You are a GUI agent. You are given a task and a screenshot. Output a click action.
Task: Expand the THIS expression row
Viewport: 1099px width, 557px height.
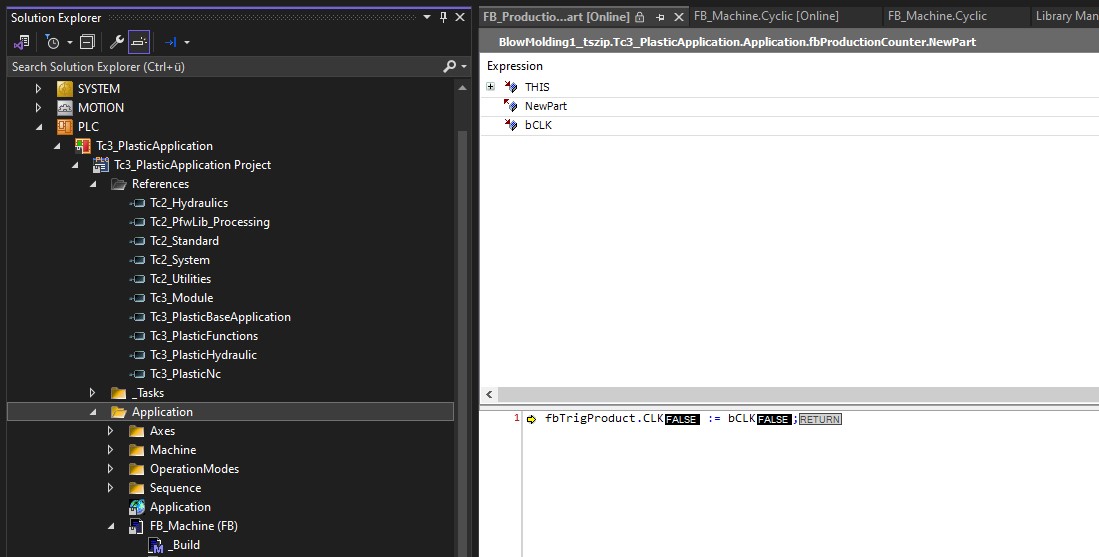point(491,87)
